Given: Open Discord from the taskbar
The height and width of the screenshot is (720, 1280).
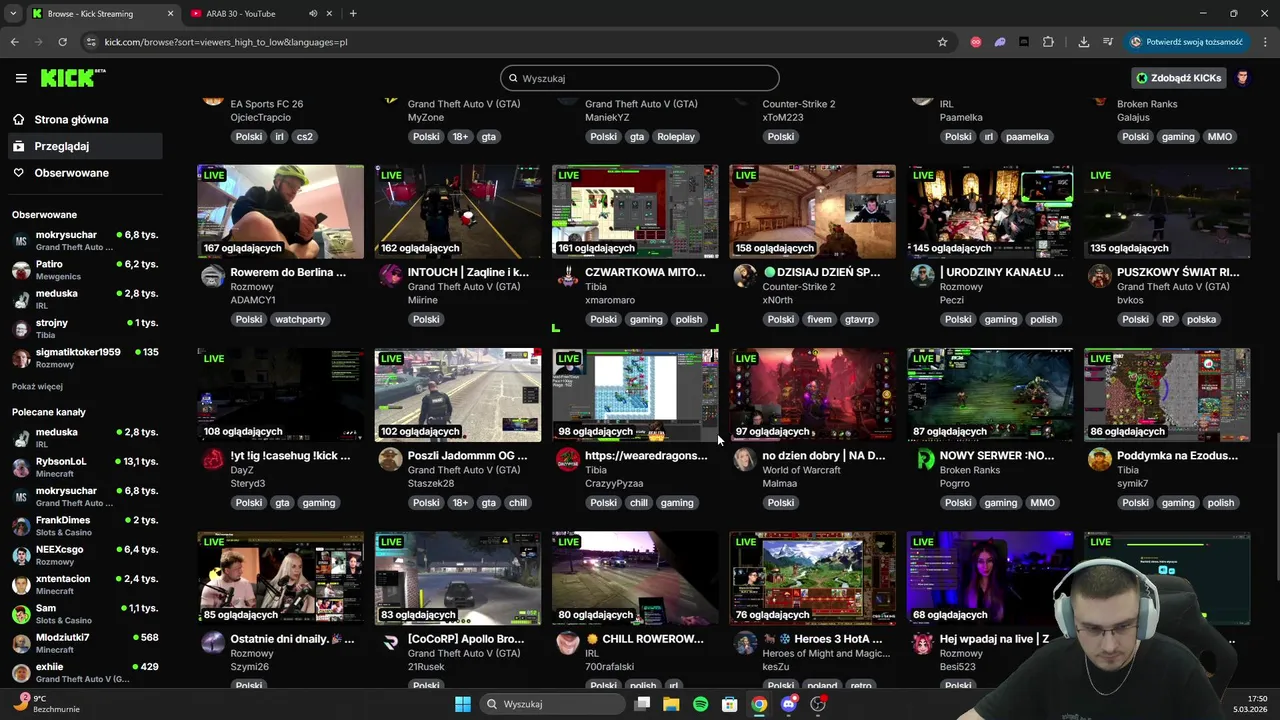Looking at the screenshot, I should [789, 704].
